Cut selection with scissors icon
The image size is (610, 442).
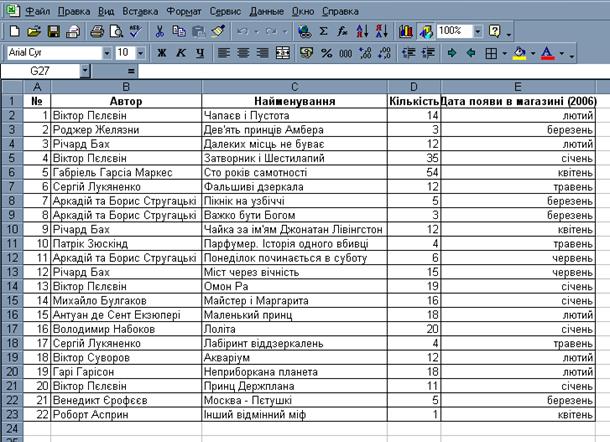pos(160,31)
